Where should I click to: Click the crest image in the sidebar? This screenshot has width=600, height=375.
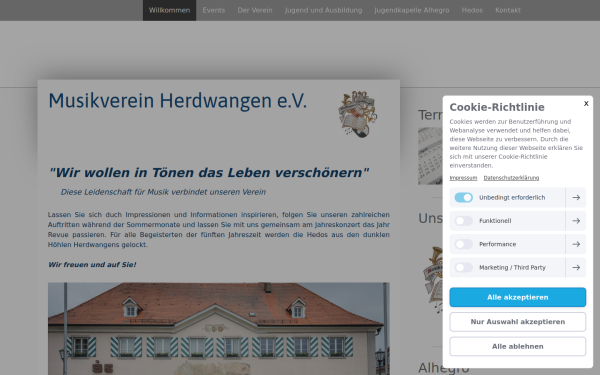coord(433,280)
